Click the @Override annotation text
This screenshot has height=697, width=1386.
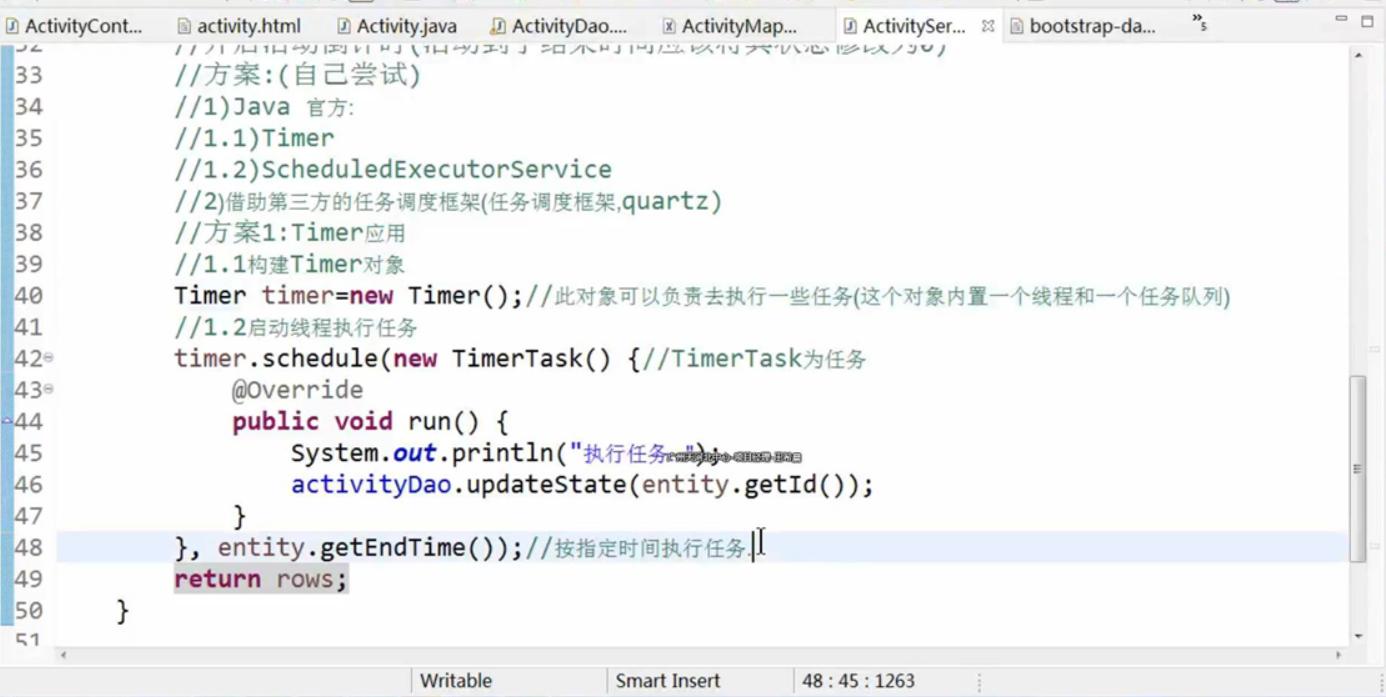click(x=298, y=390)
